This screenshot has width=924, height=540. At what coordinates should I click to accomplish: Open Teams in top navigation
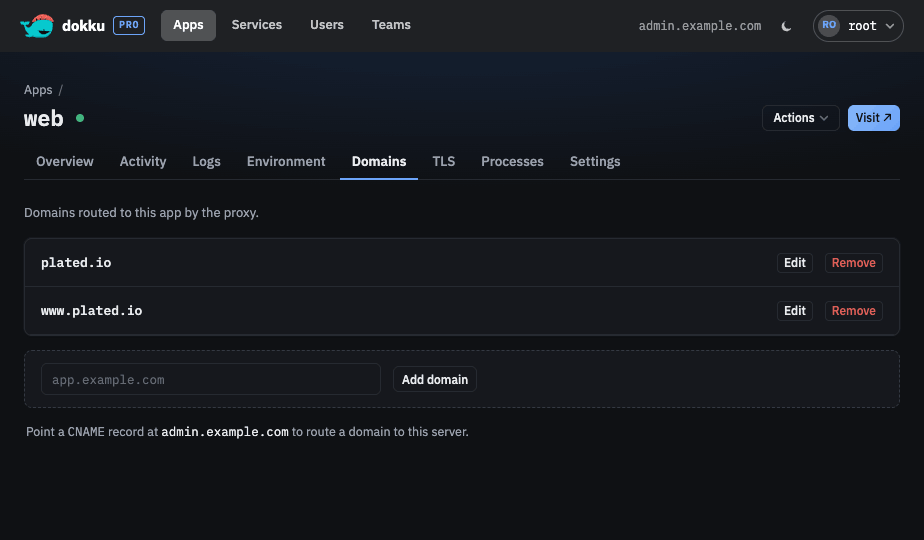point(391,25)
